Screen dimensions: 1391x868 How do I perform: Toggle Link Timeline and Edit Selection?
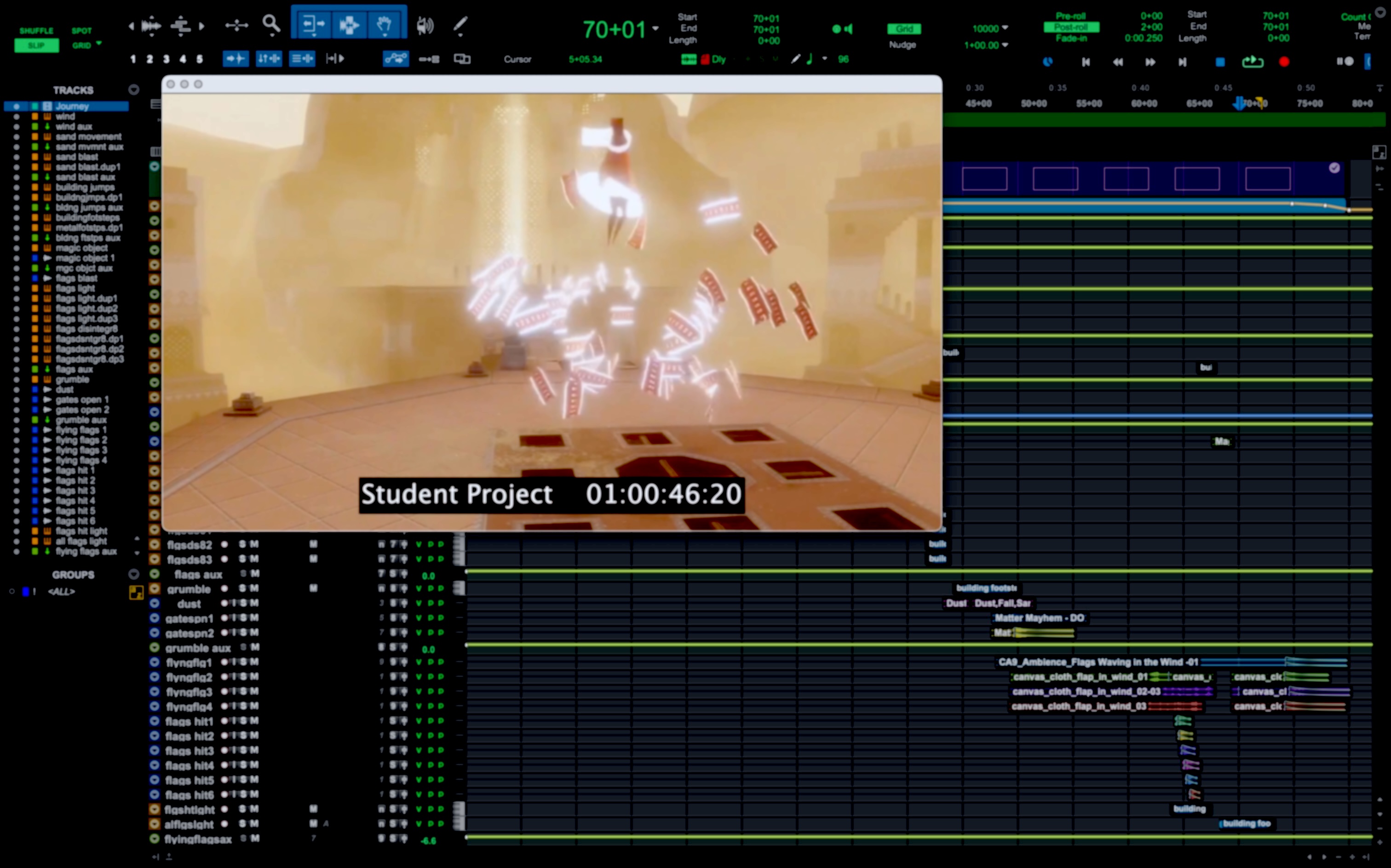point(269,58)
